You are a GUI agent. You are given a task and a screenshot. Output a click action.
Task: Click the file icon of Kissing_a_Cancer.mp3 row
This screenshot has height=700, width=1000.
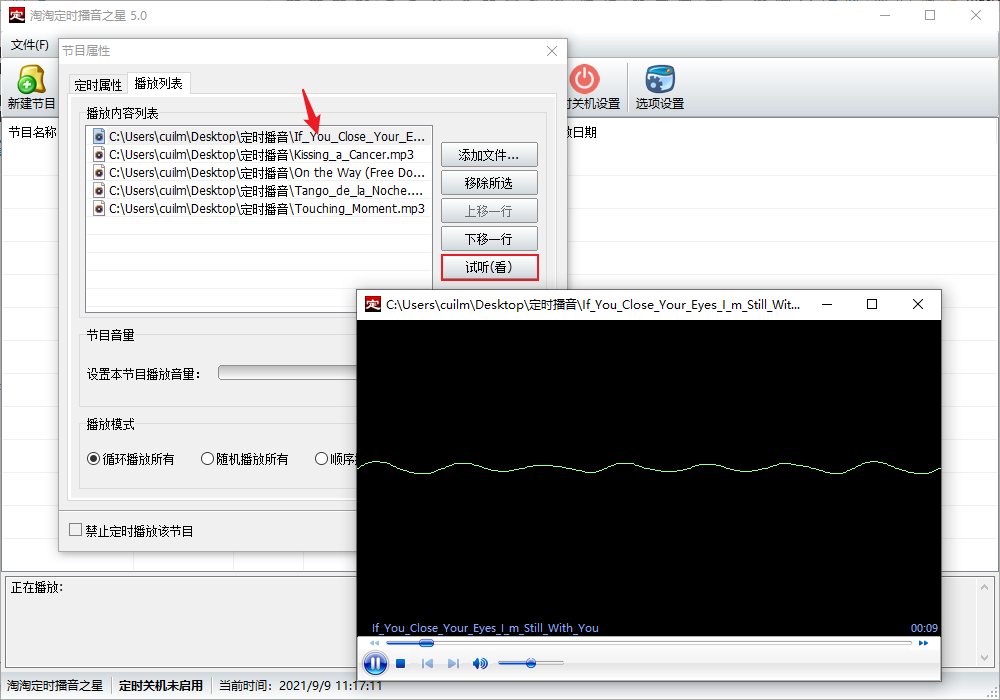99,154
